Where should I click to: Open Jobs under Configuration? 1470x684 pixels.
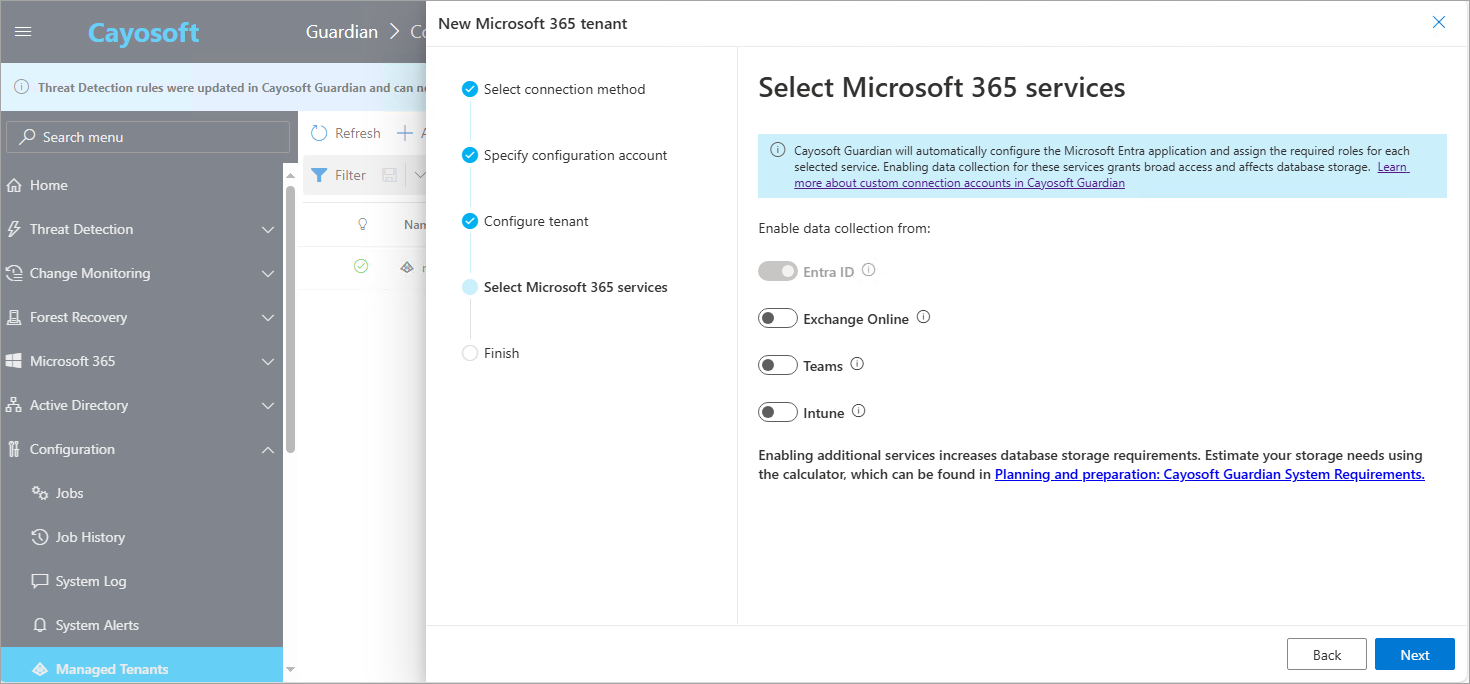click(142, 493)
